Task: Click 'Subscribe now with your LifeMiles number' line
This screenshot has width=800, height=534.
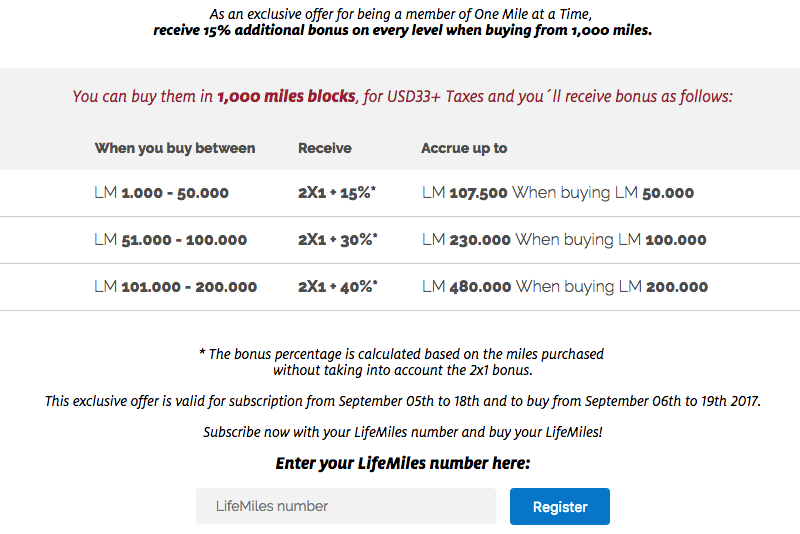Action: 403,433
